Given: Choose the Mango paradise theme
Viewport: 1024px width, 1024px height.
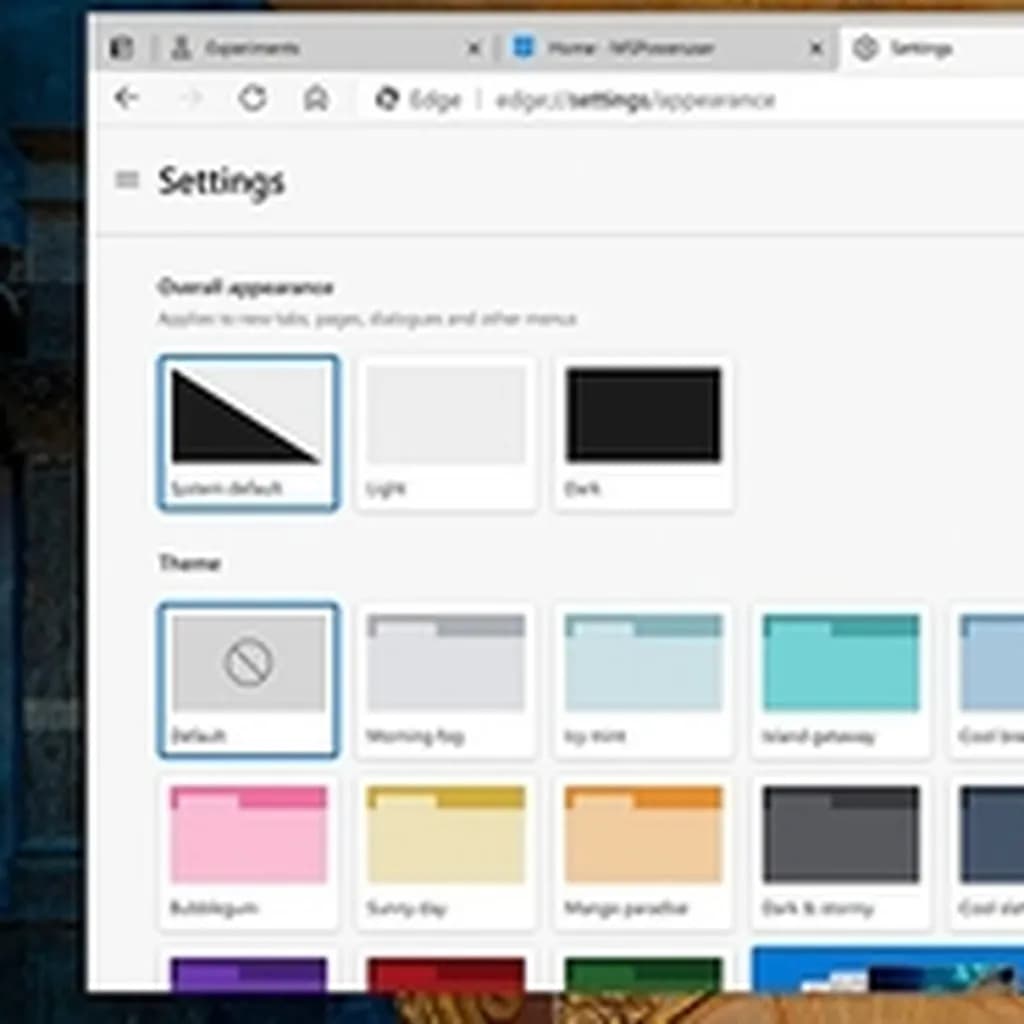Looking at the screenshot, I should point(643,852).
